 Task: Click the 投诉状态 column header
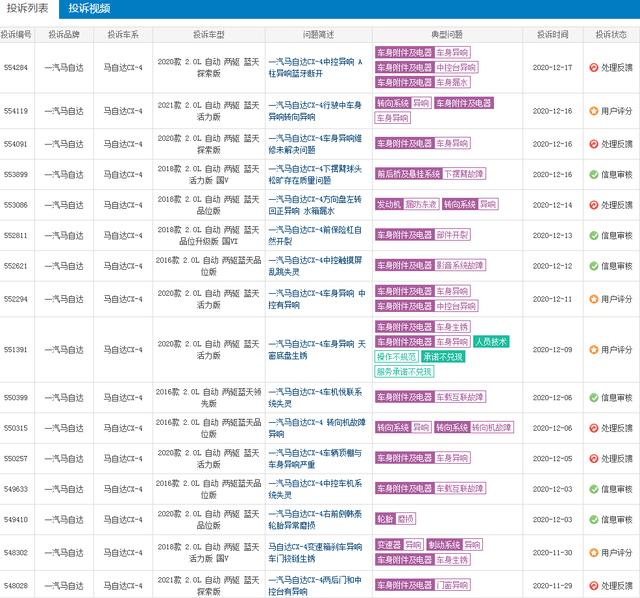(611, 35)
